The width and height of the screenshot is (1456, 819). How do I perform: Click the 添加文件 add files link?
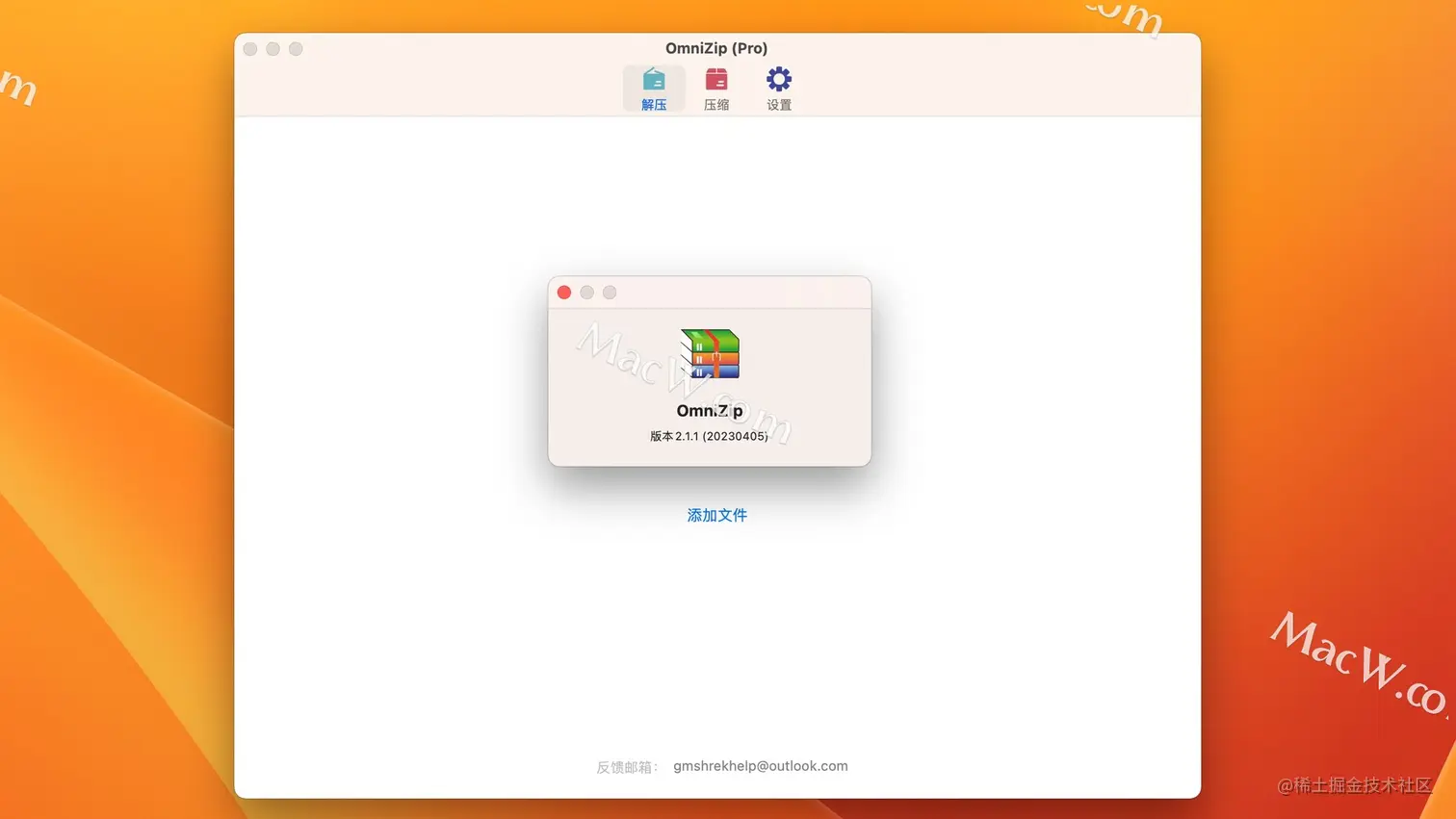click(716, 515)
